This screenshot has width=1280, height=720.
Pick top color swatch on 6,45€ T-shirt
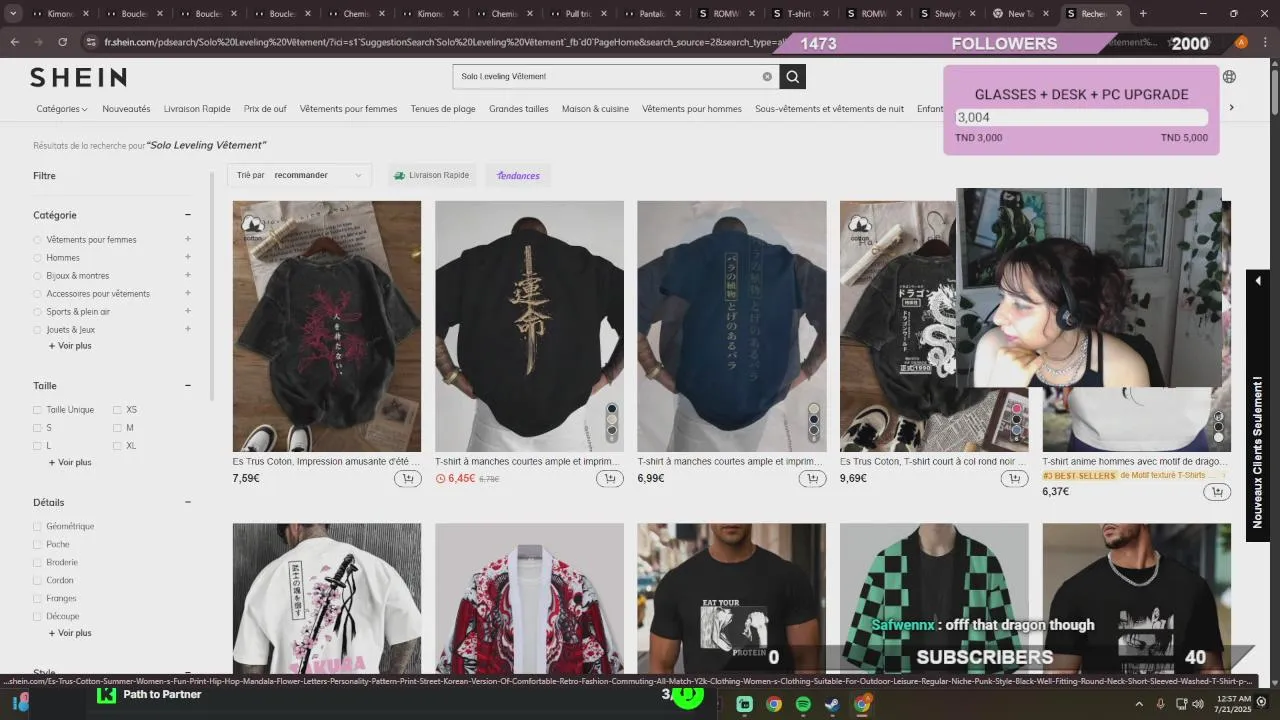pos(612,409)
